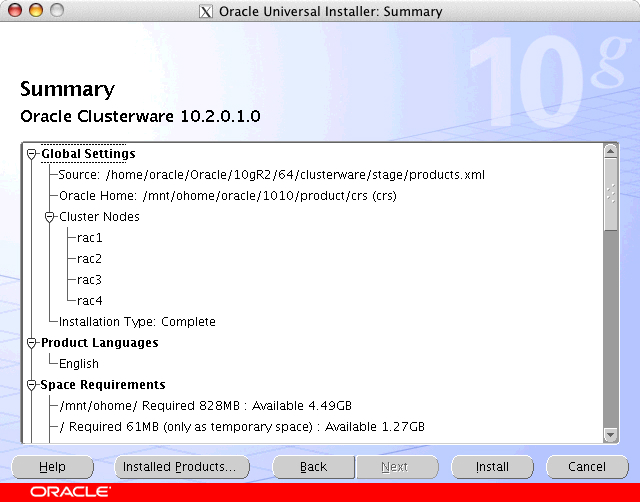
Task: Collapse the Space Requirements node
Action: [x=32, y=385]
